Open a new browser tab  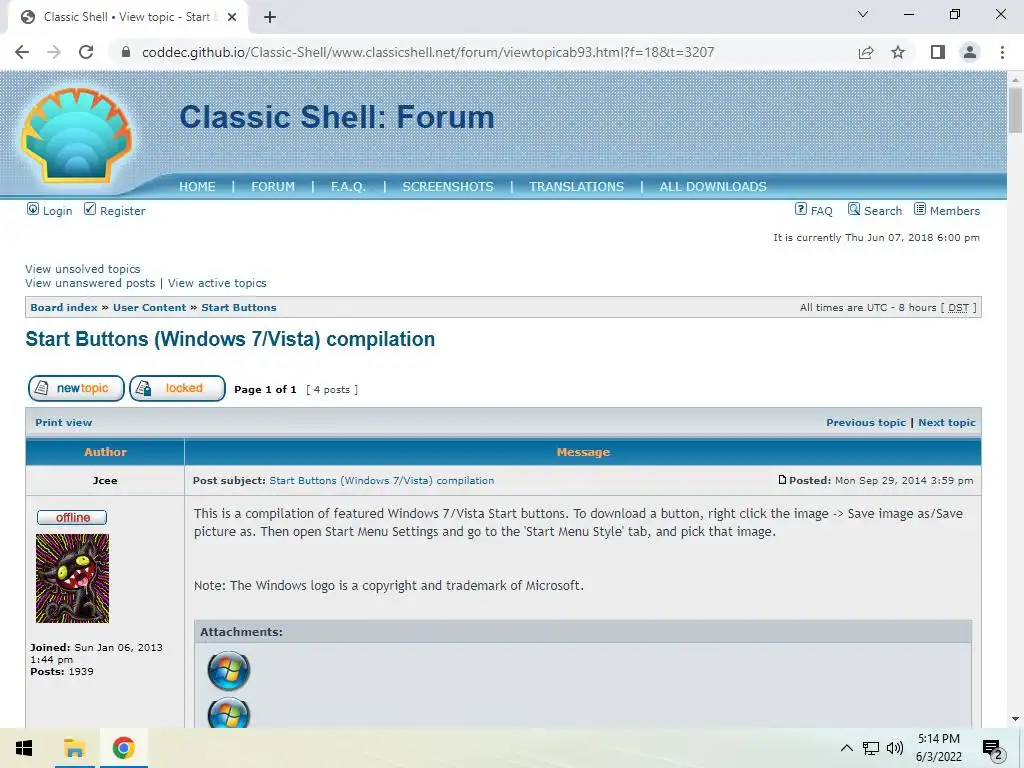click(270, 18)
